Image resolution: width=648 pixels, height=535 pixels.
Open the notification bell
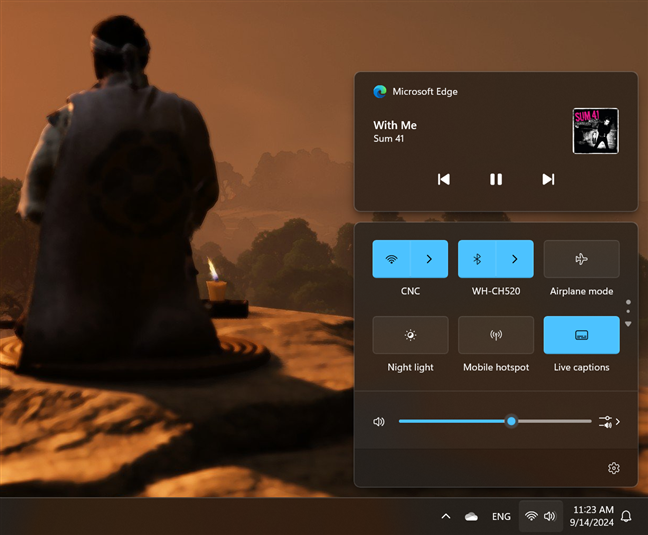point(626,516)
